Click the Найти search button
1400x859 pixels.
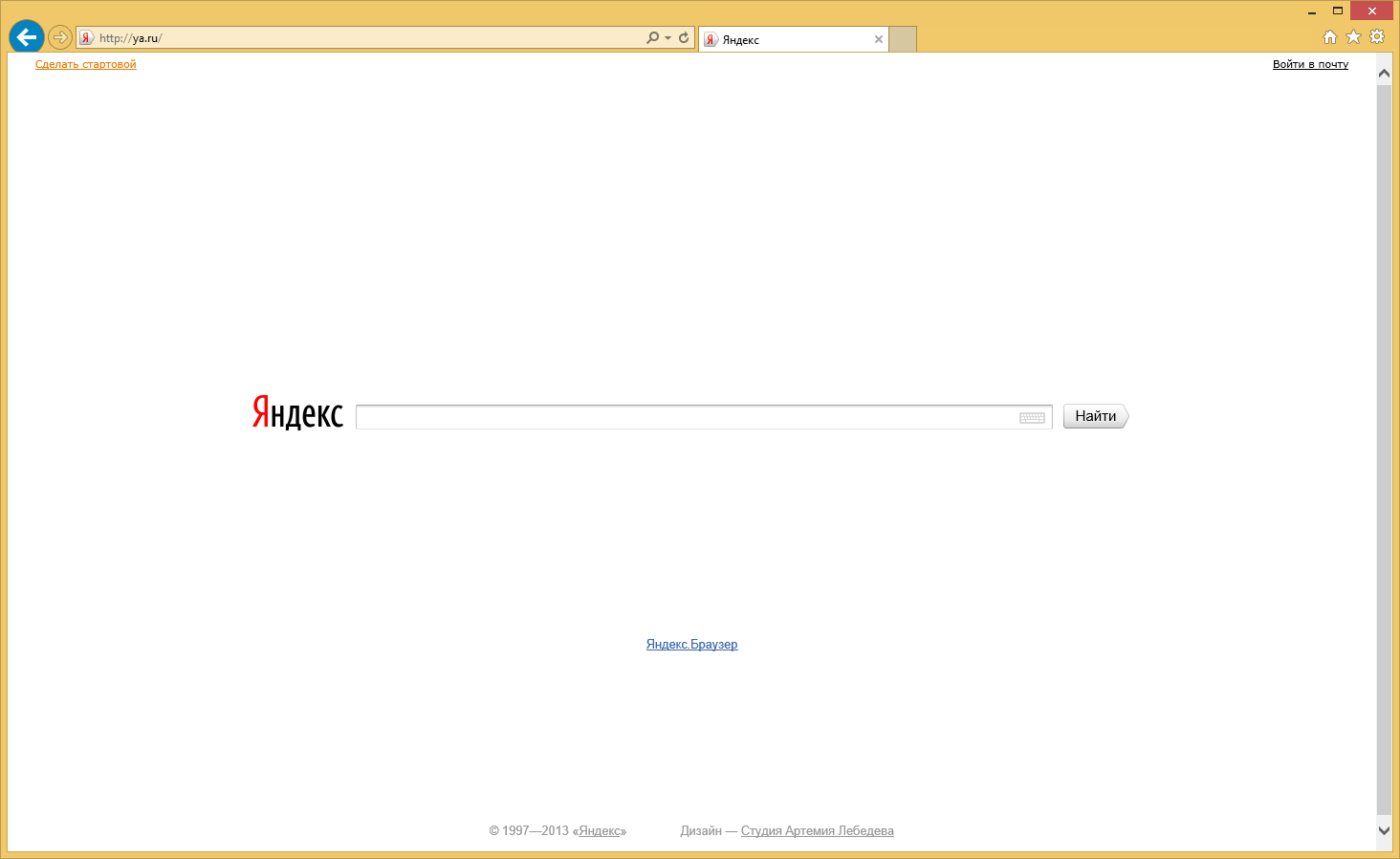(1096, 416)
